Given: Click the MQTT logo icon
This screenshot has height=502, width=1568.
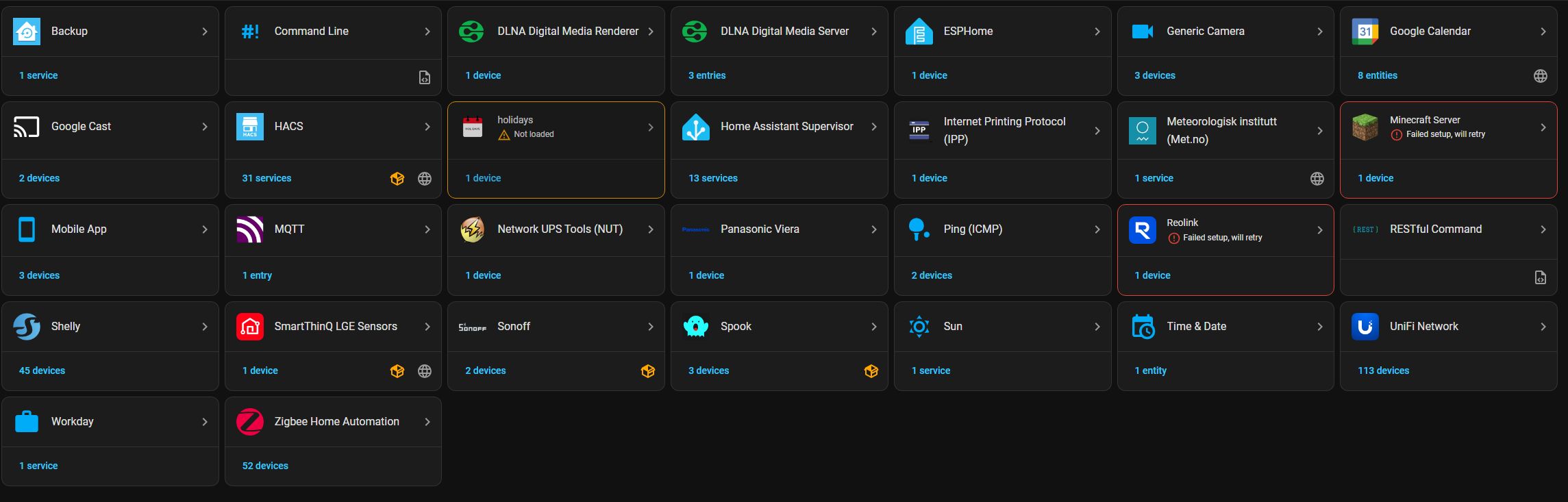Looking at the screenshot, I should tap(249, 229).
